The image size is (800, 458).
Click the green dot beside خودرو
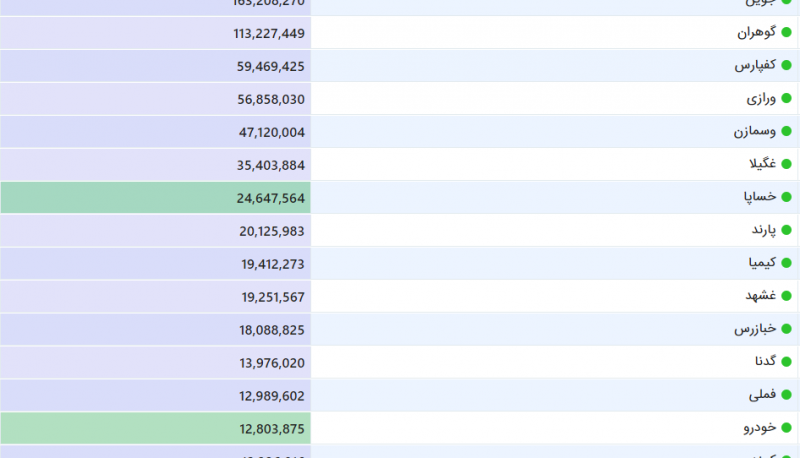786,428
